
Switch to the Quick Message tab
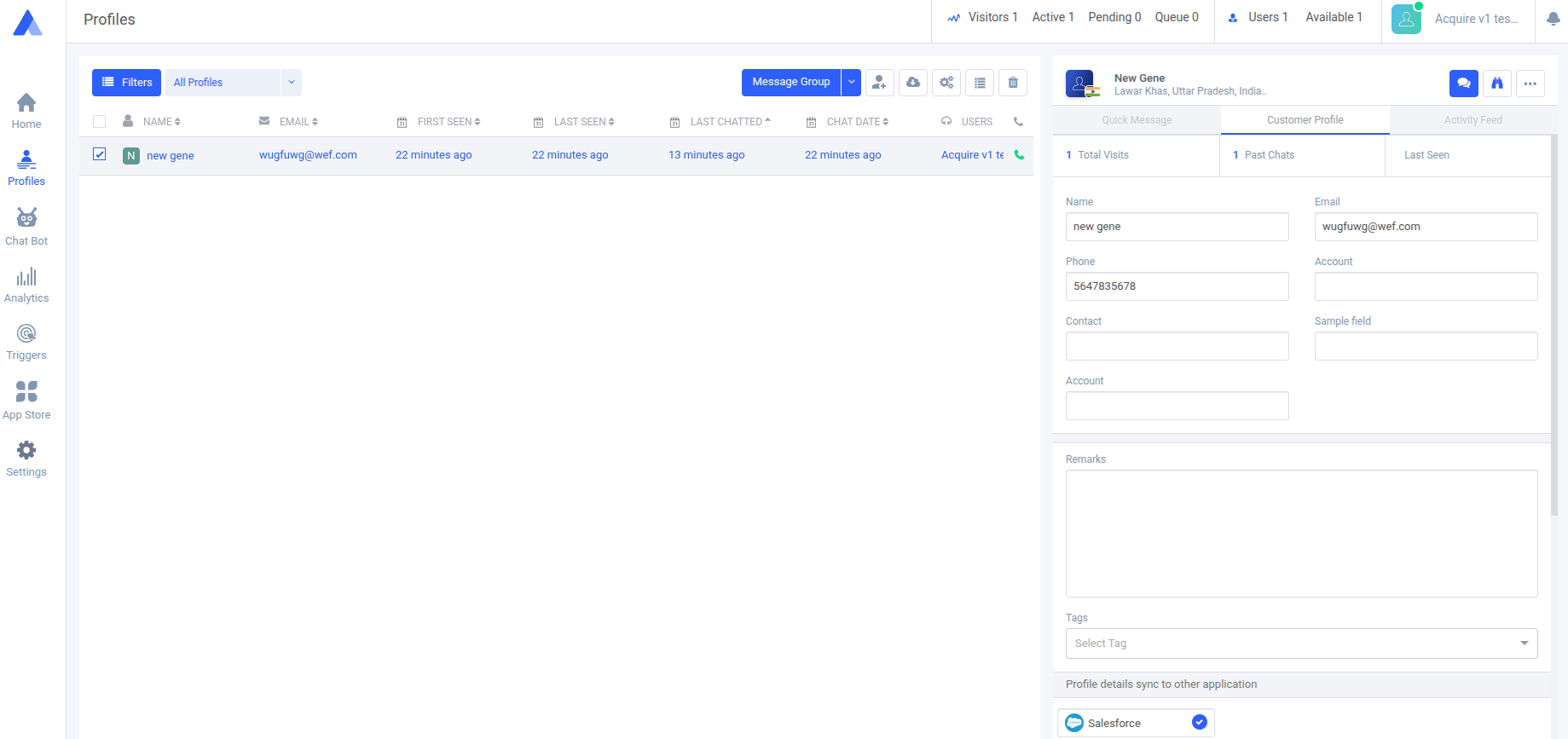tap(1137, 120)
